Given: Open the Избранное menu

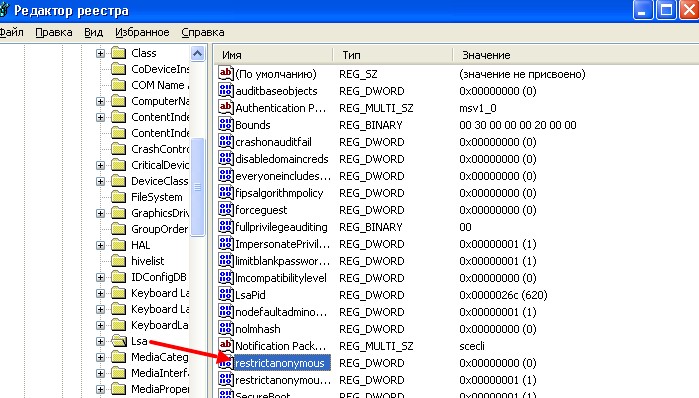Looking at the screenshot, I should coord(142,33).
